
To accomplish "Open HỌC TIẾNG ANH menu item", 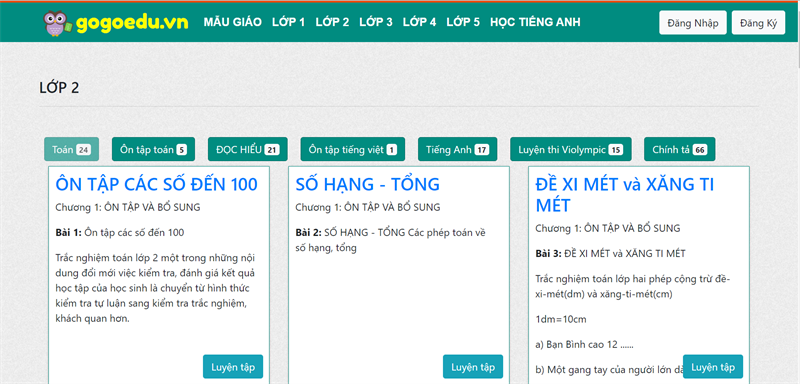I will click(535, 22).
